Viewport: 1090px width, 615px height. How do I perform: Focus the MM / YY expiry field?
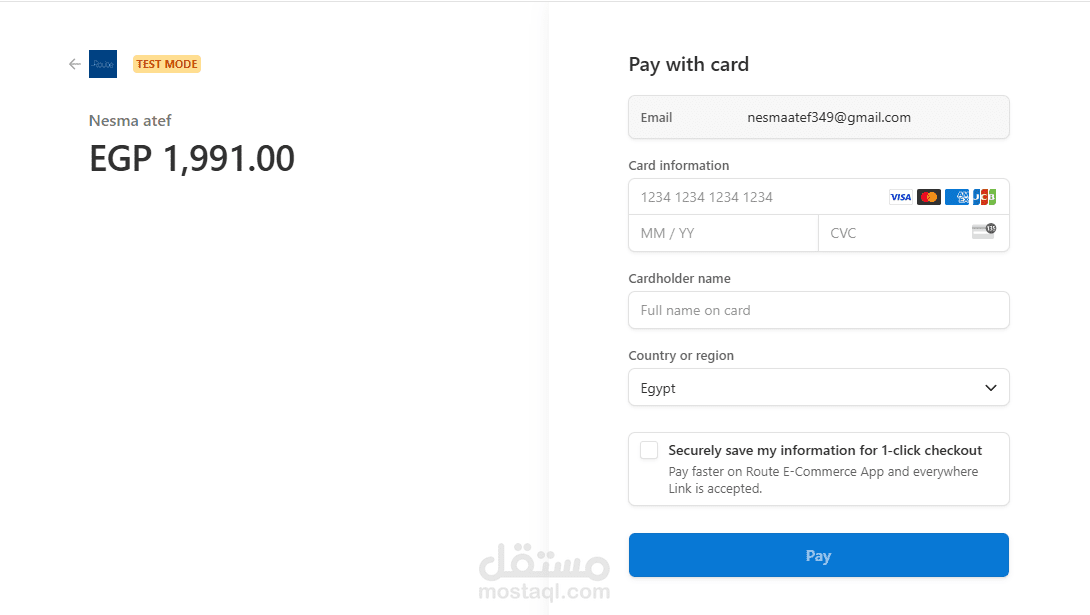[724, 233]
